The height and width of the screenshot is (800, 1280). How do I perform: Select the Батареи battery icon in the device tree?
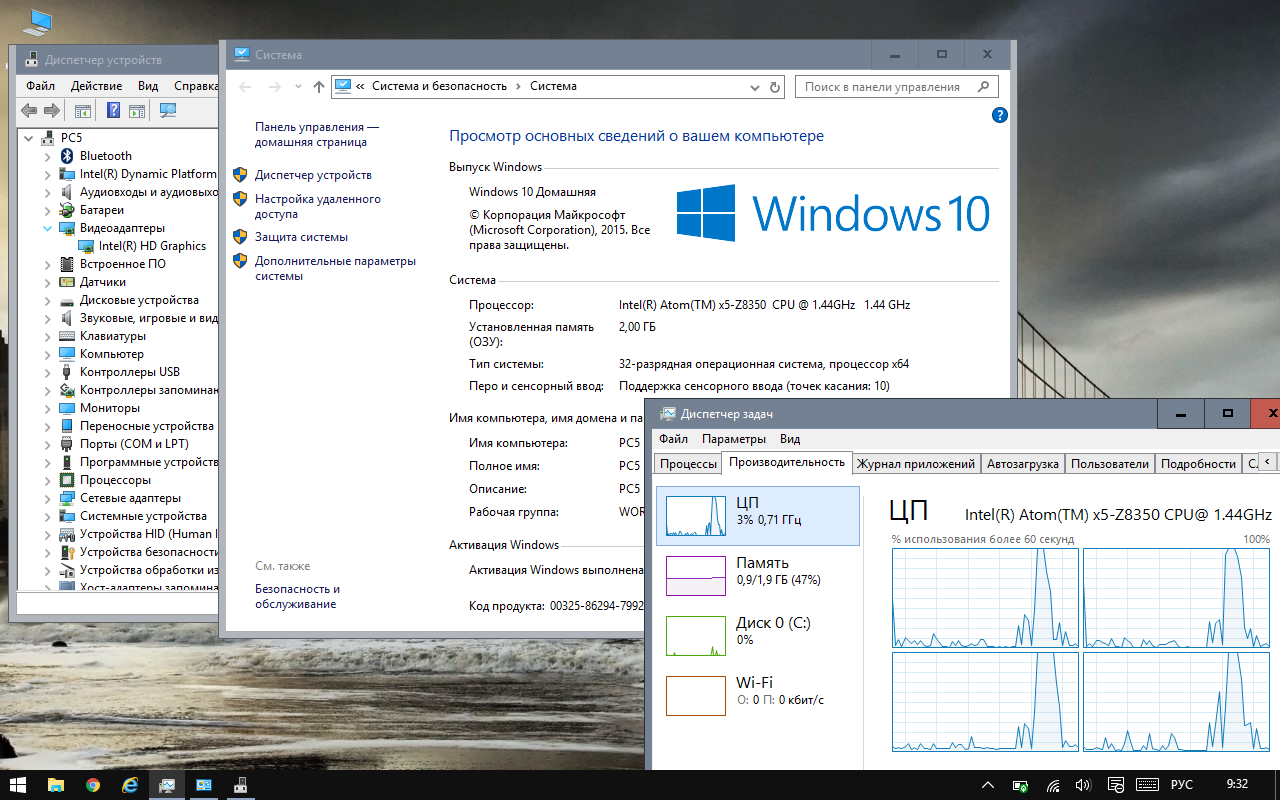(x=67, y=210)
